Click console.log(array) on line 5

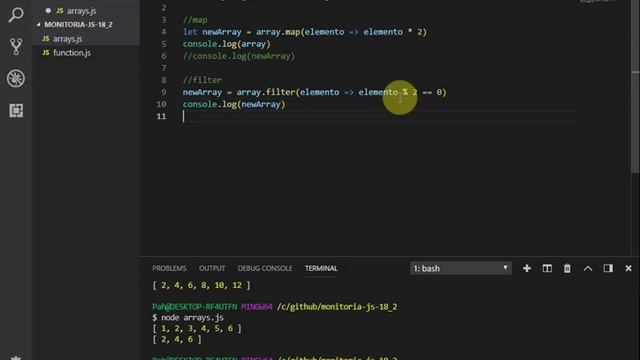pyautogui.click(x=227, y=44)
